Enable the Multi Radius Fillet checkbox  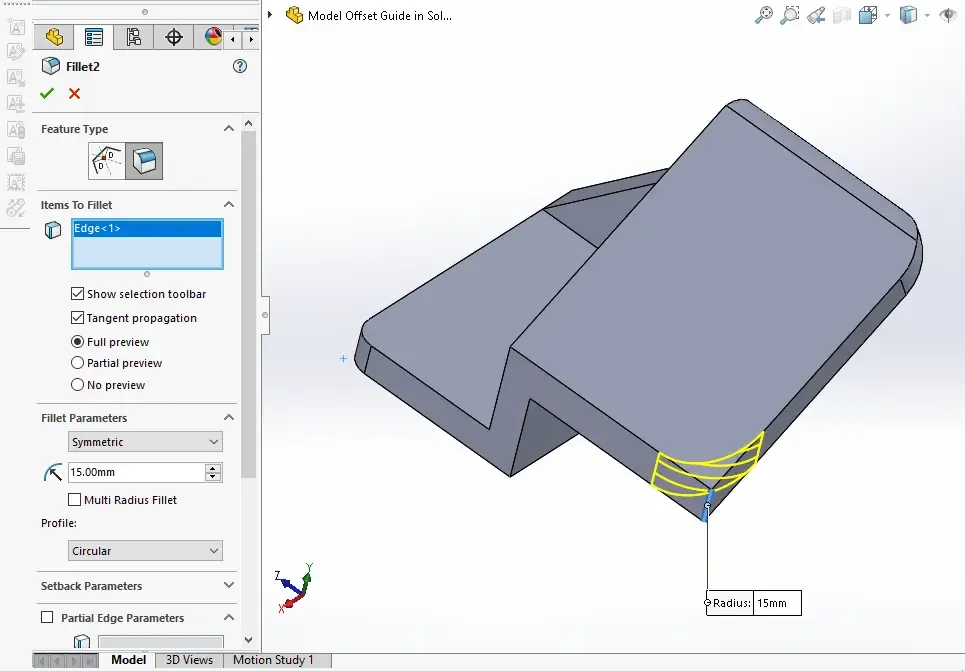pyautogui.click(x=75, y=500)
